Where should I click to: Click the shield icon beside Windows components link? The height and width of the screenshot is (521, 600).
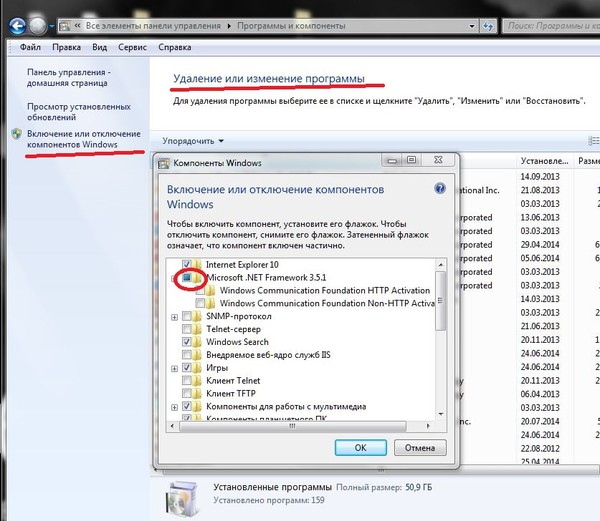pos(16,134)
